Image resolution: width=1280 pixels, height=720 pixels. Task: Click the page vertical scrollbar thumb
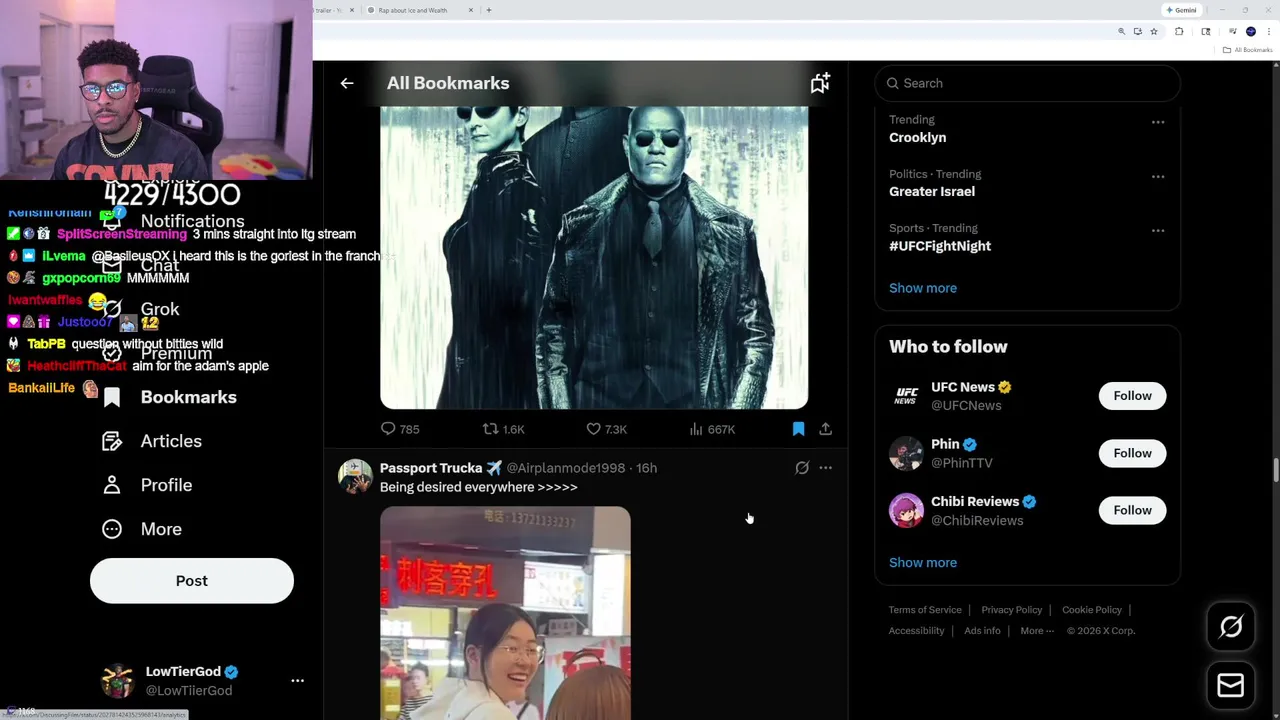click(x=1275, y=470)
